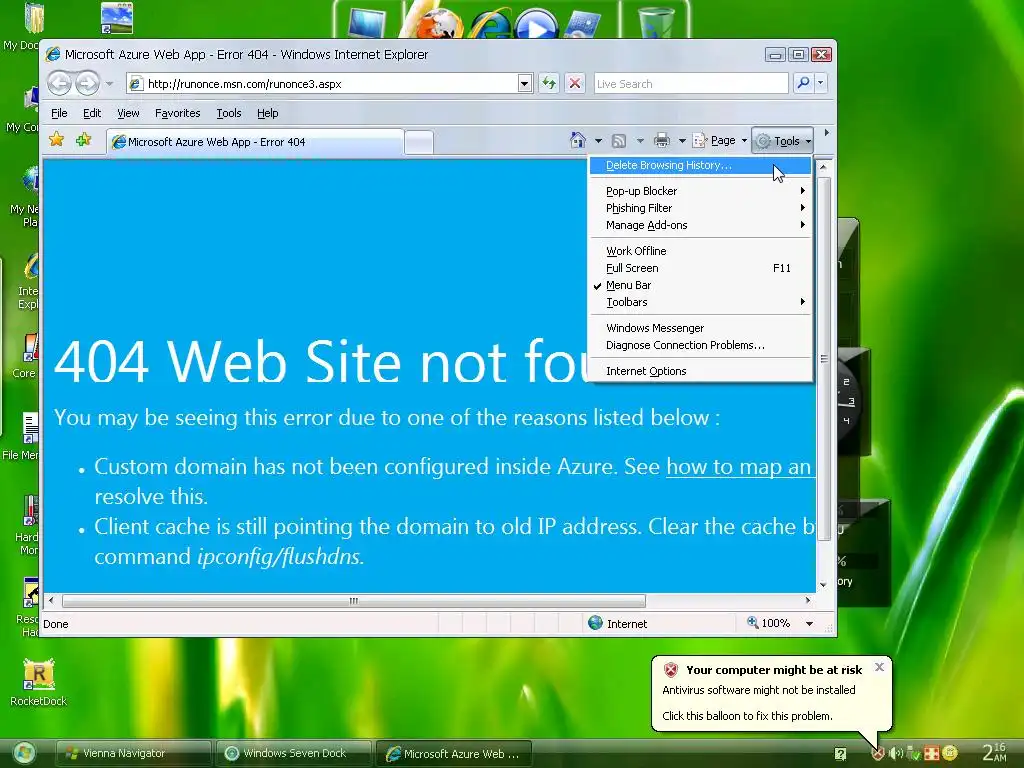Expand the Print dropdown arrow
Image resolution: width=1024 pixels, height=768 pixels.
tap(682, 140)
